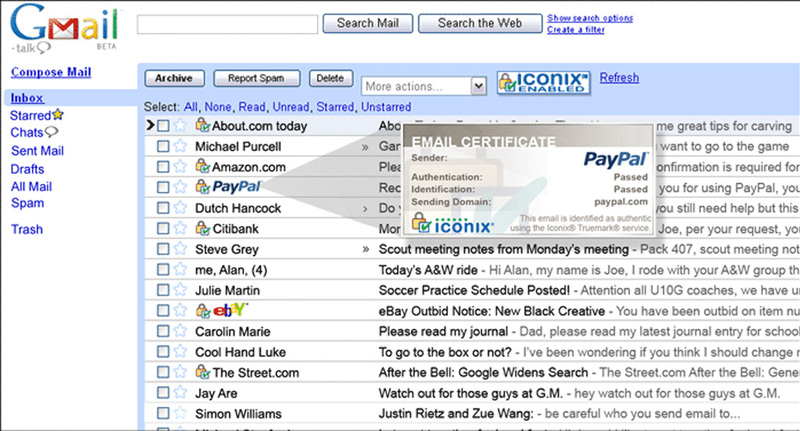This screenshot has height=431, width=800.
Task: Star the Steve Grey email
Action: (180, 249)
